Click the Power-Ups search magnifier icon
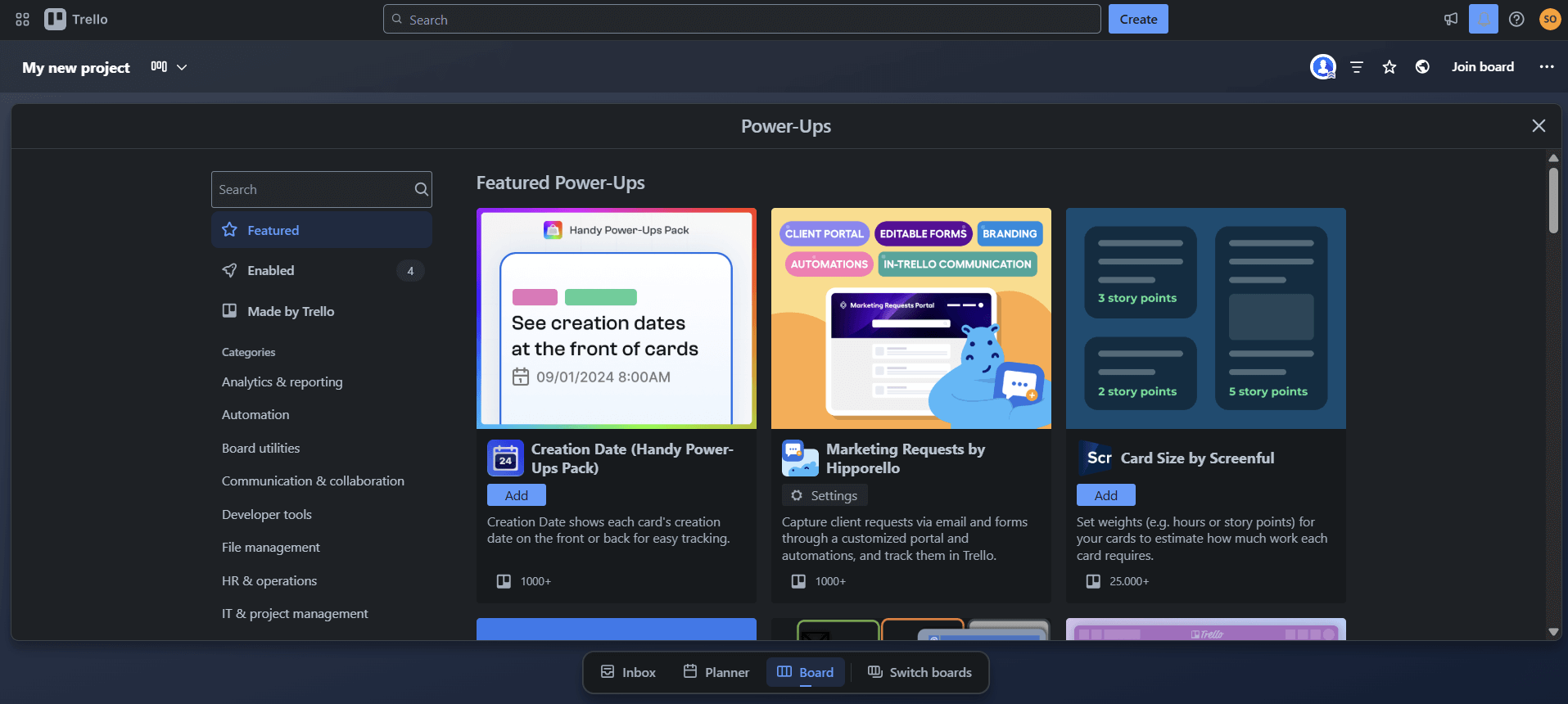1568x704 pixels. pyautogui.click(x=421, y=189)
